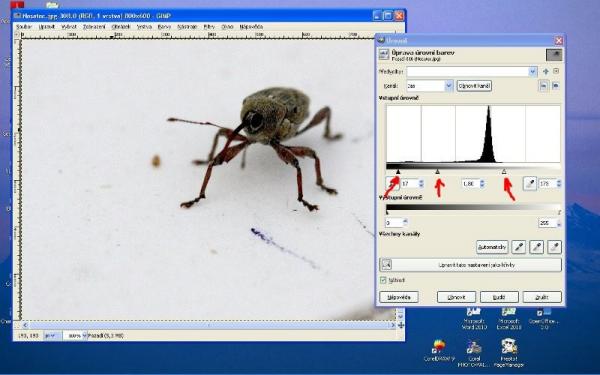Click Upravit toto nastavení jako křivky button
600x375 pixels.
point(470,265)
